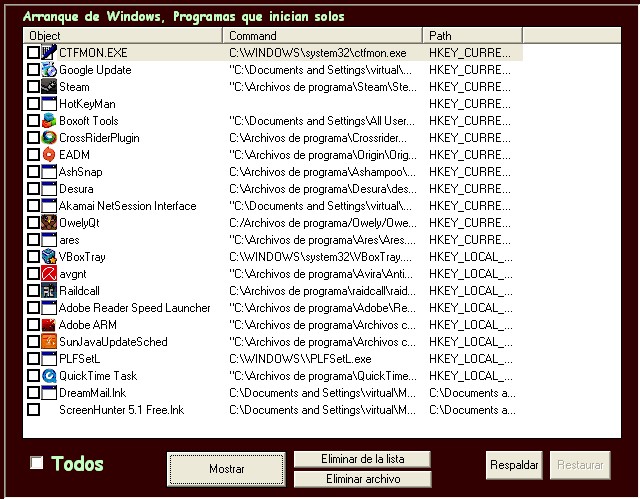Click the Akamai NetSession Interface icon
This screenshot has height=499, width=640.
pos(49,206)
